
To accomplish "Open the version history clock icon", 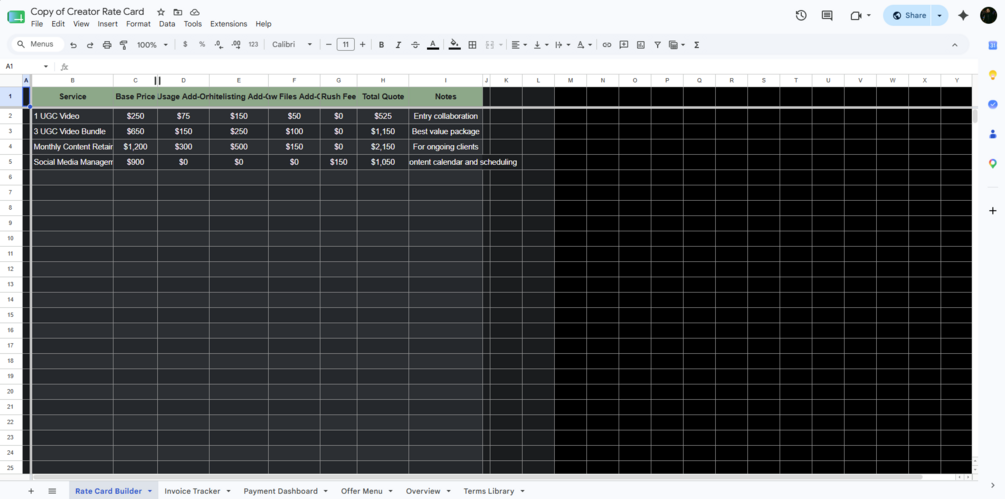I will tap(801, 15).
